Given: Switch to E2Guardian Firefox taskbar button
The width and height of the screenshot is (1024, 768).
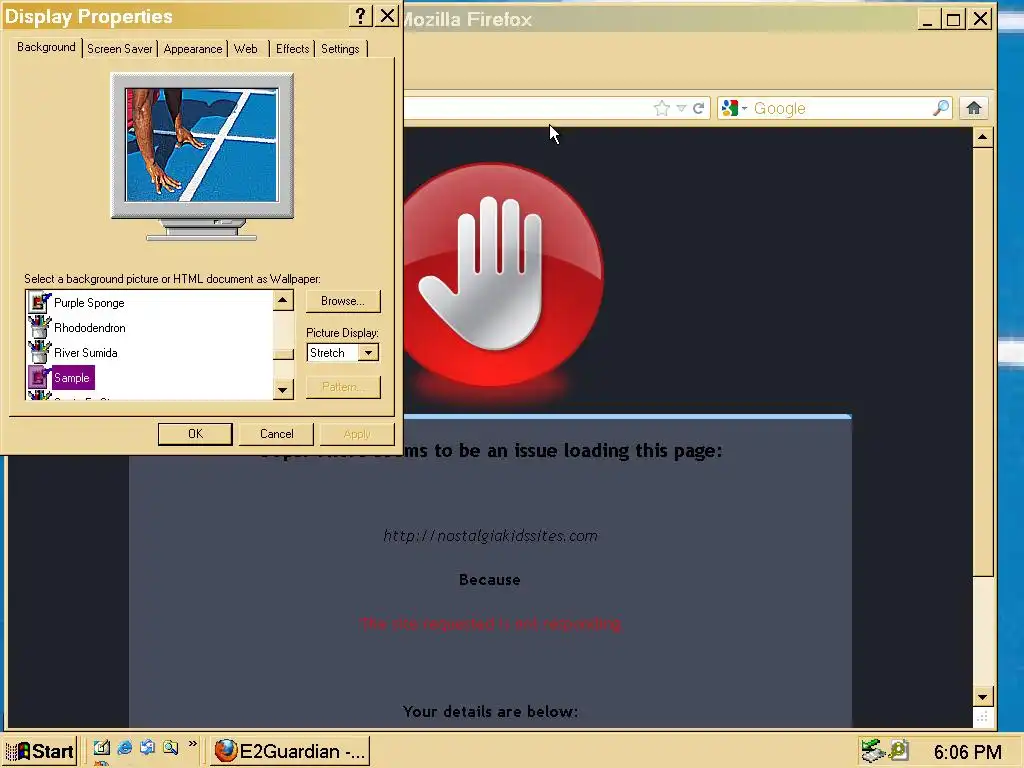Looking at the screenshot, I should 291,751.
